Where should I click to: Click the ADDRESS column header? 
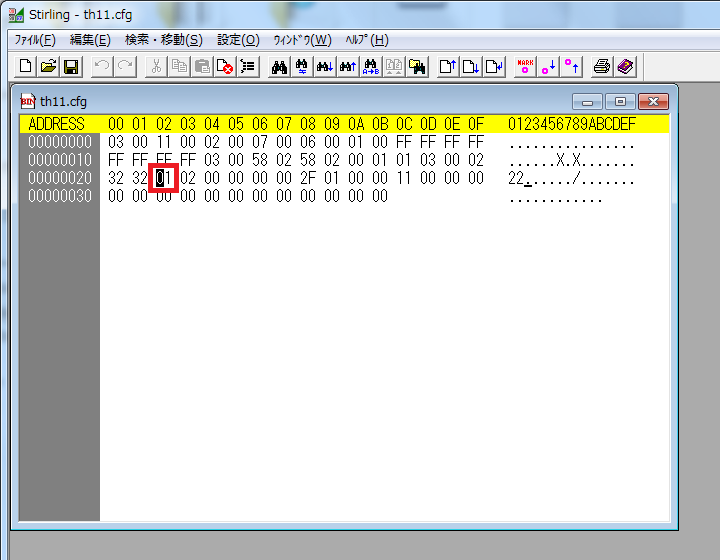(56, 124)
